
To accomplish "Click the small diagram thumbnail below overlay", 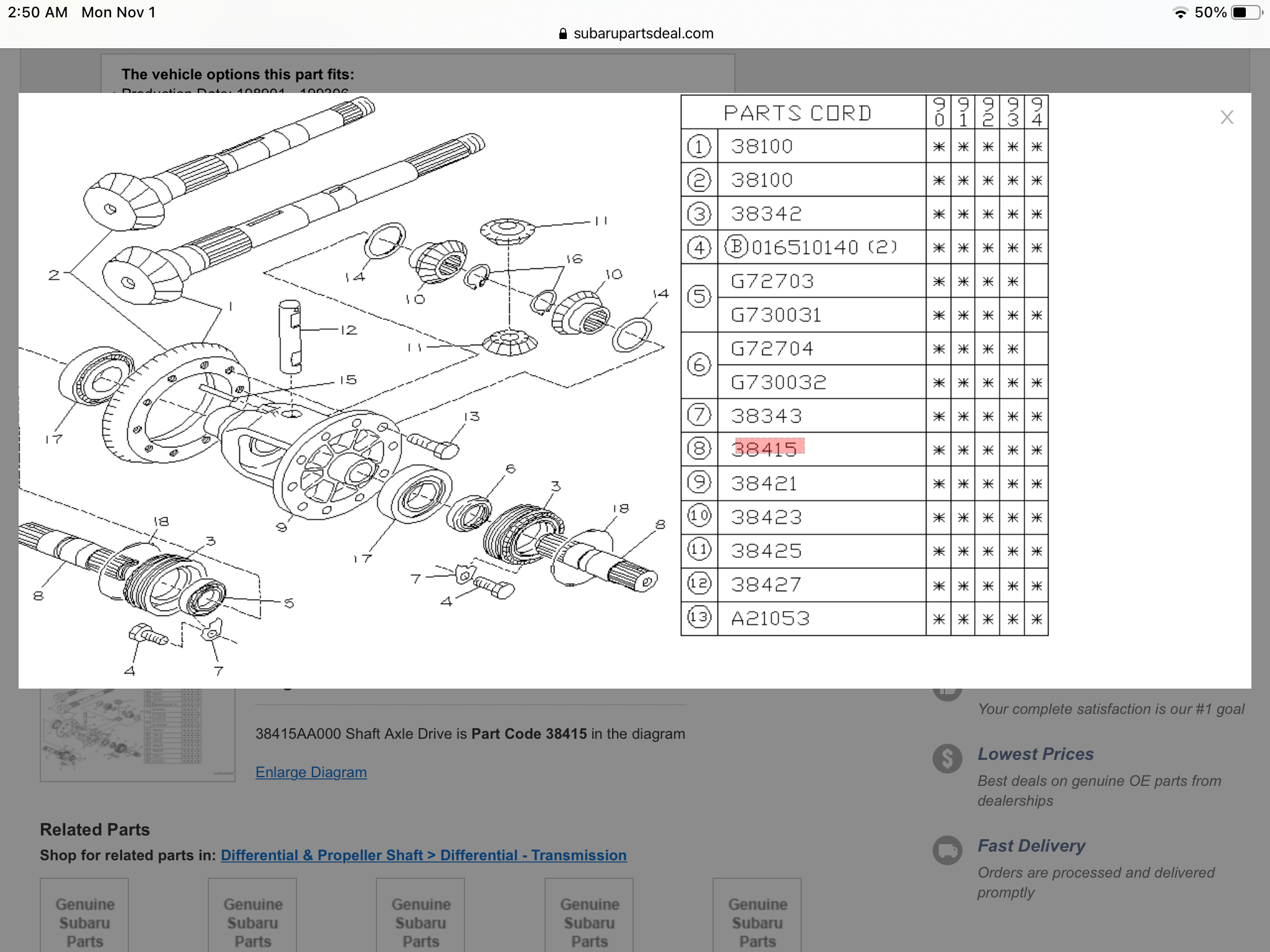I will tap(137, 734).
